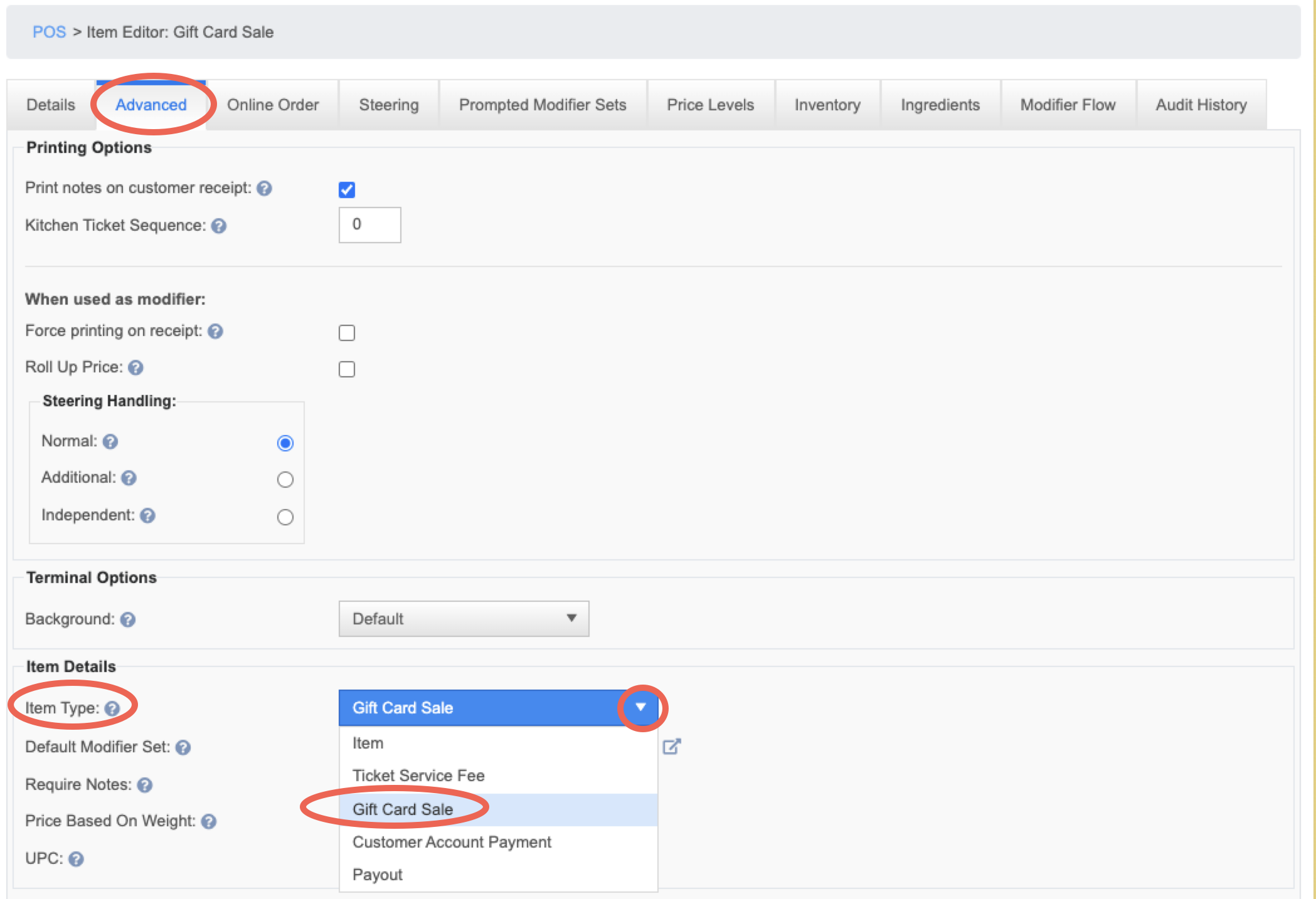Collapse the Item Type dropdown arrow
Viewport: 1316px width, 899px height.
click(x=640, y=707)
